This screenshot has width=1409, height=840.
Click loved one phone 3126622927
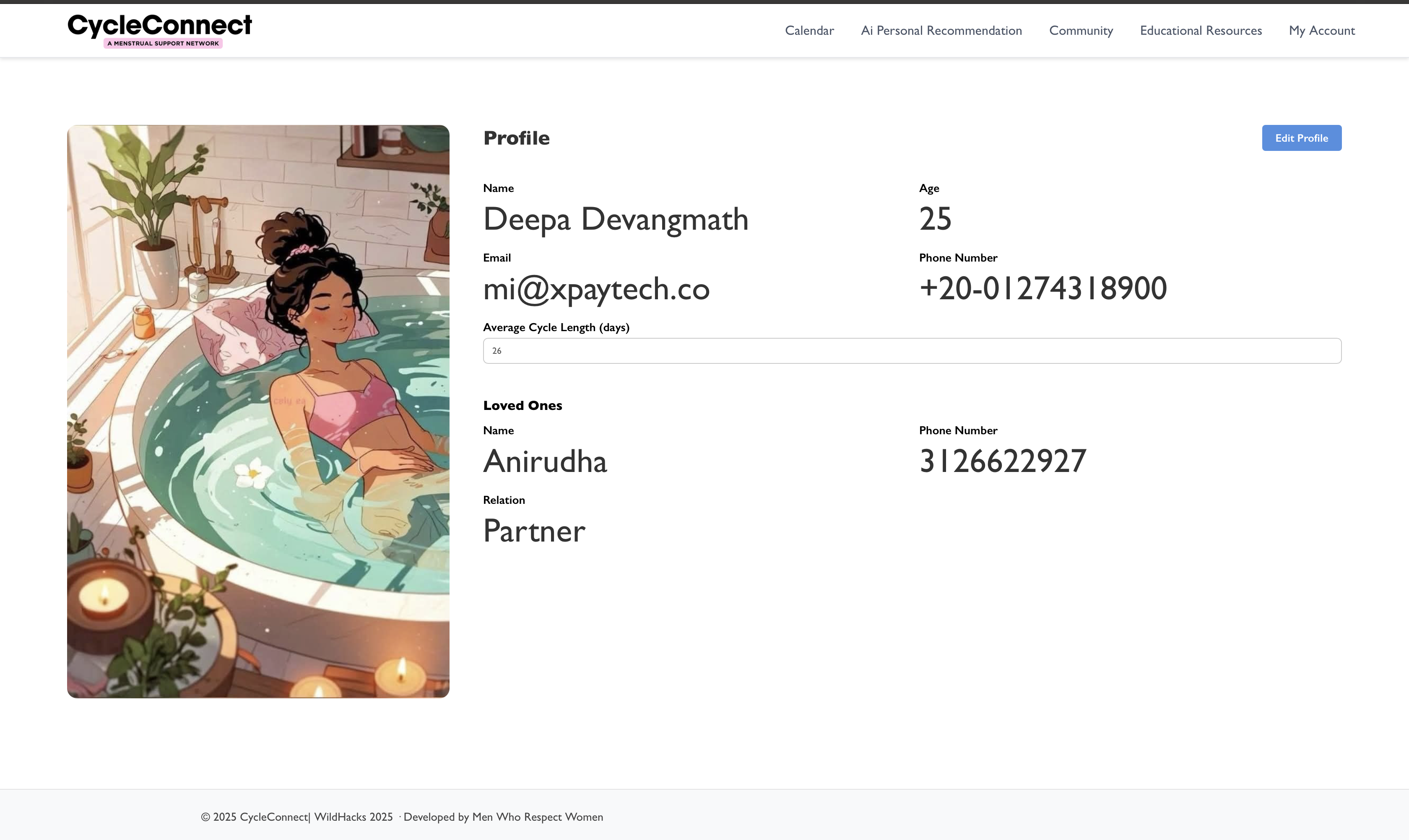click(x=1002, y=461)
